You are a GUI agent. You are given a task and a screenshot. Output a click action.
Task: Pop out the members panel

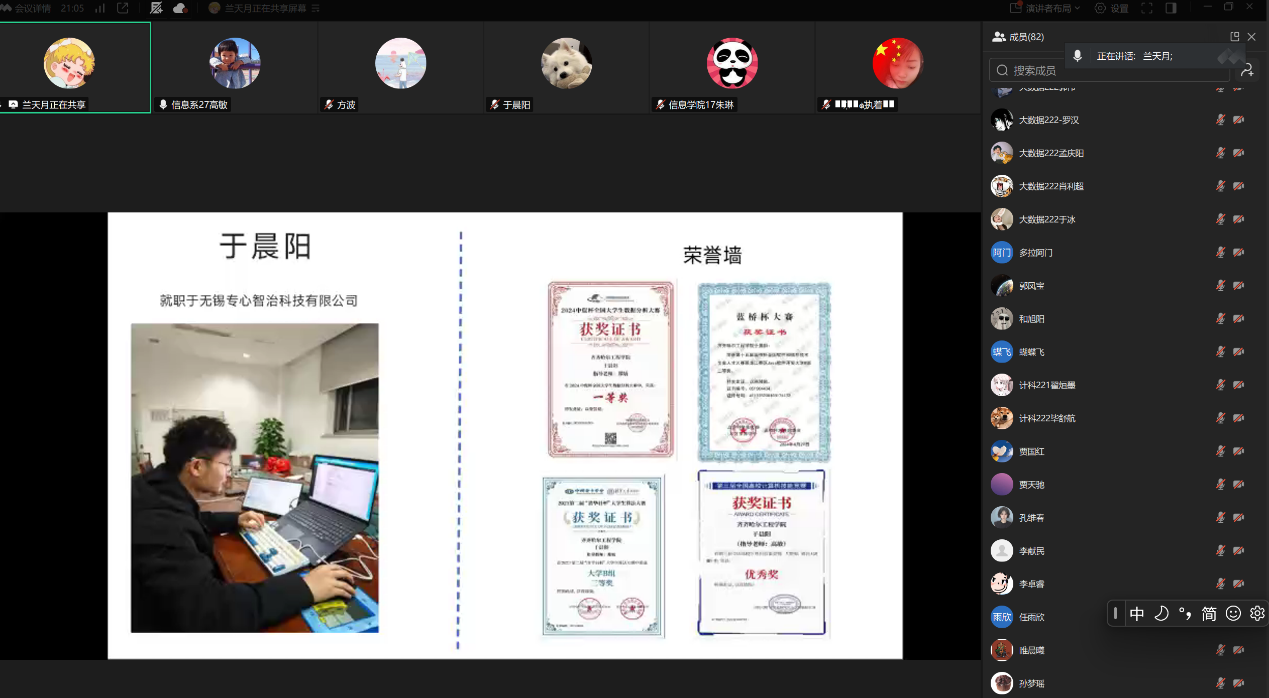click(1235, 37)
